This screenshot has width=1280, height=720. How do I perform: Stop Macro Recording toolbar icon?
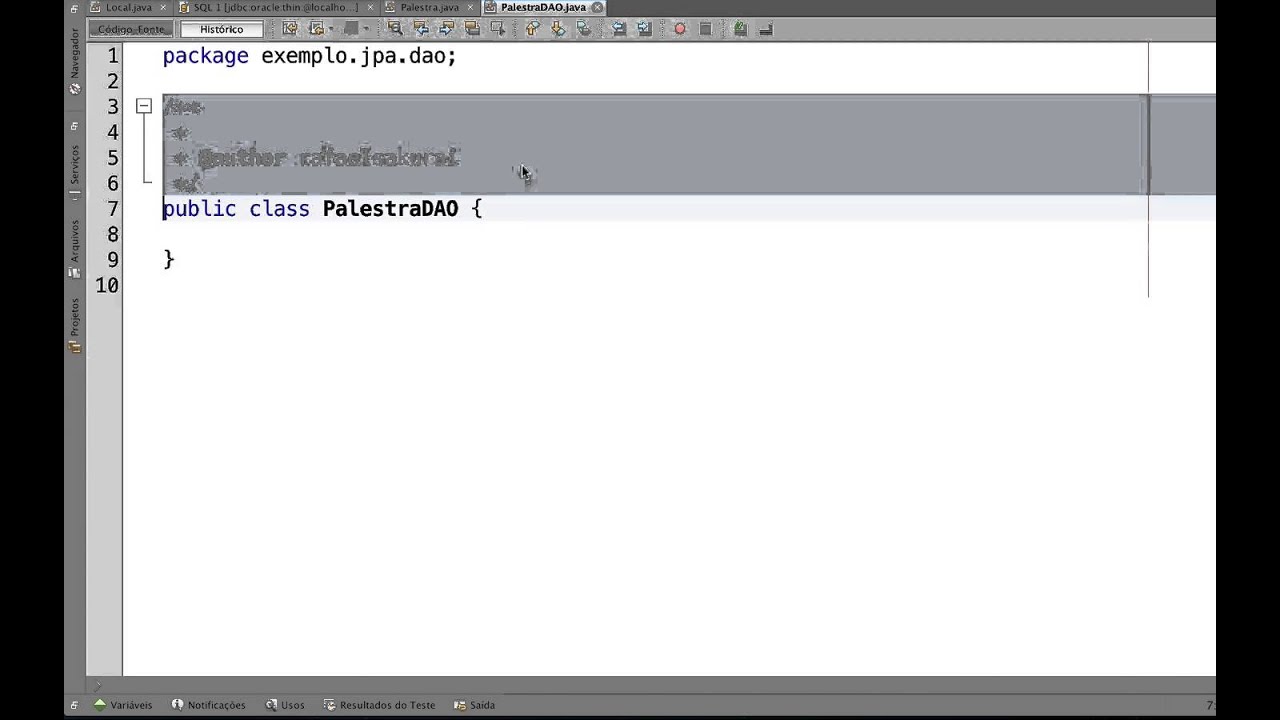click(705, 29)
